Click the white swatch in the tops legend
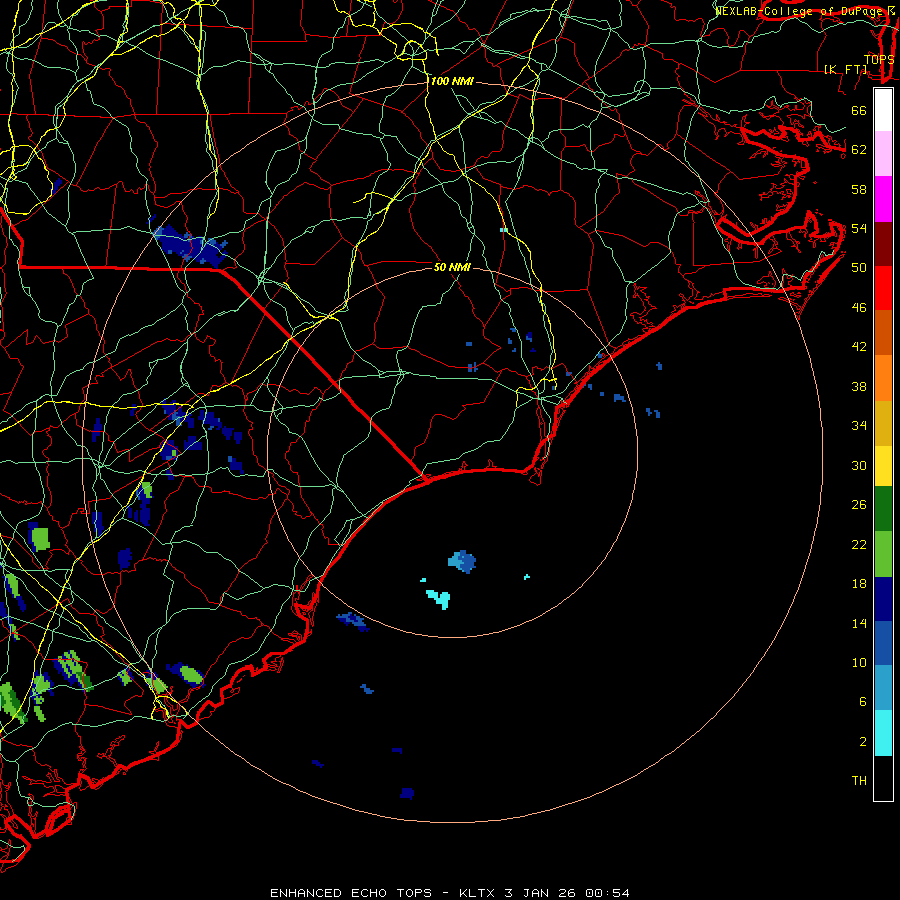 (x=883, y=110)
